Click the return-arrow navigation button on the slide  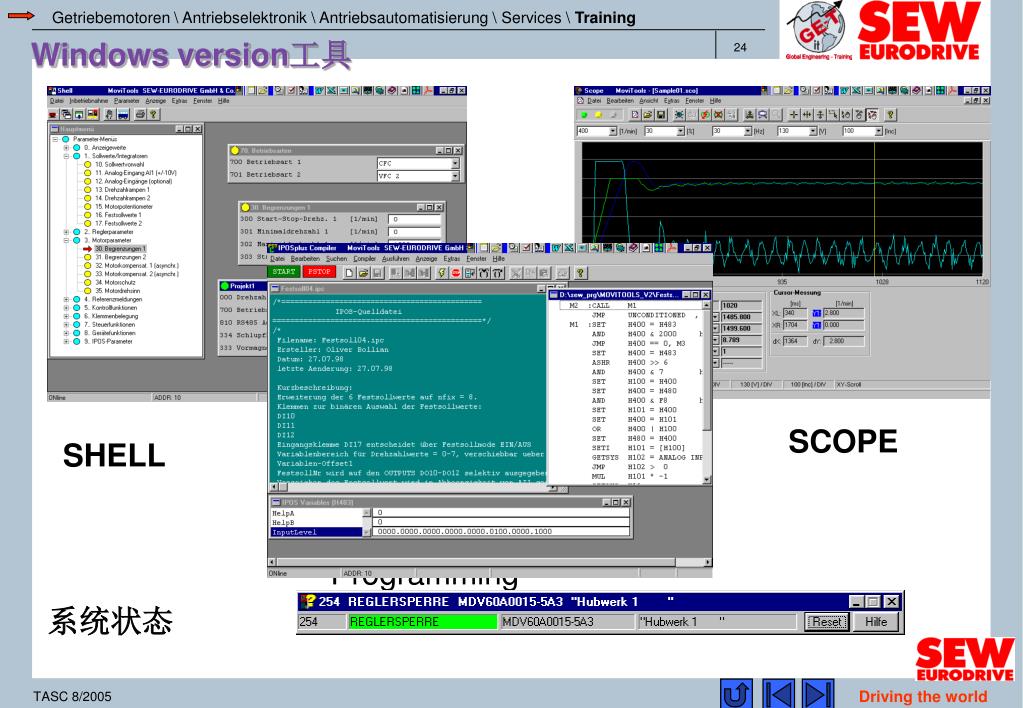click(x=737, y=693)
